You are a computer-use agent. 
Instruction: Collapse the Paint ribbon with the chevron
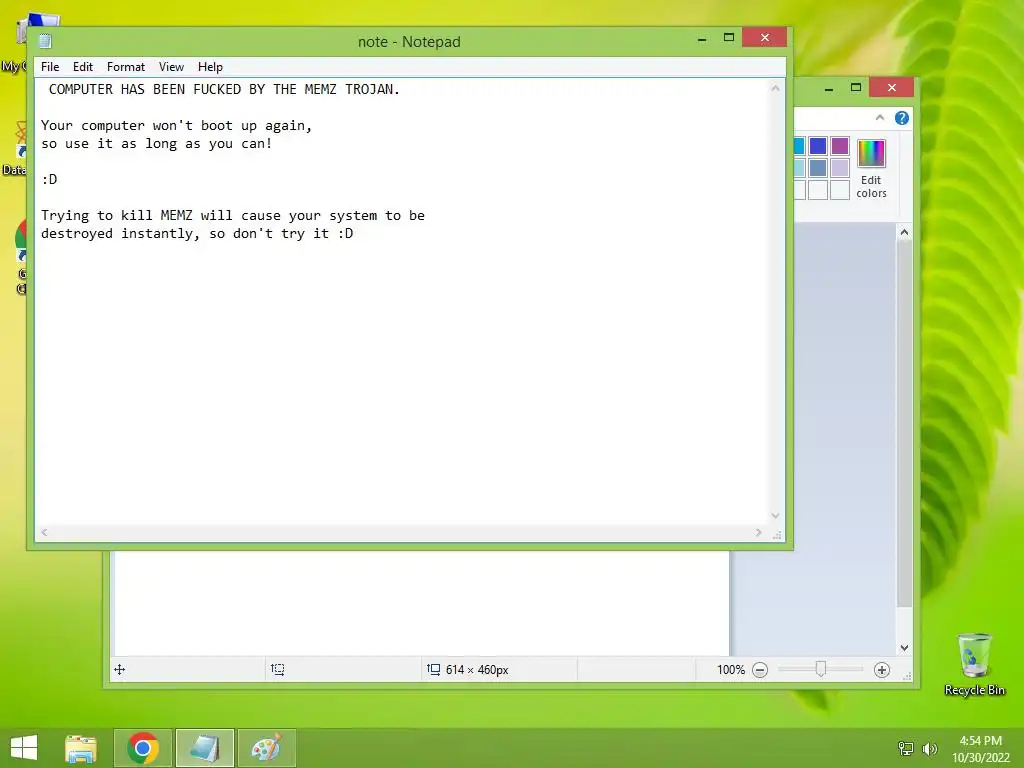click(x=880, y=118)
